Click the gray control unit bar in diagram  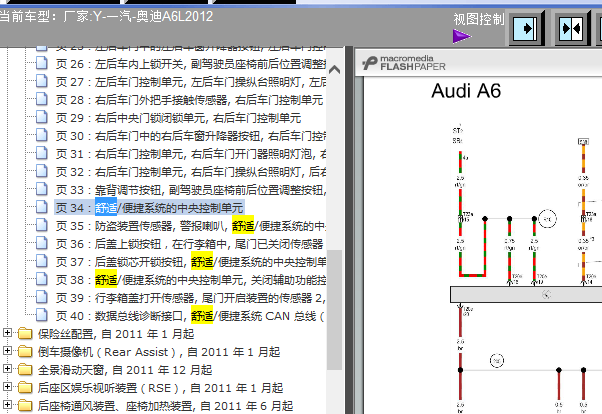[526, 294]
